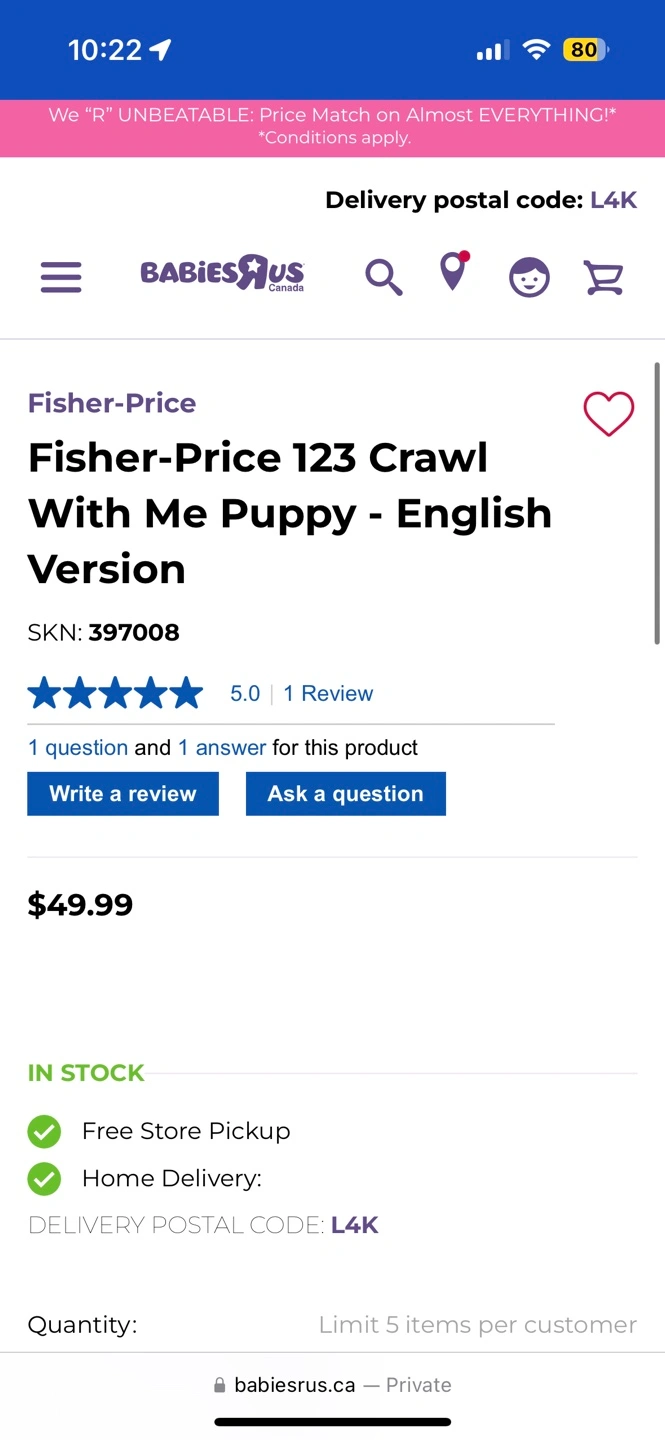665x1440 pixels.
Task: Tap the Home Delivery green checkmark
Action: pyautogui.click(x=44, y=1179)
